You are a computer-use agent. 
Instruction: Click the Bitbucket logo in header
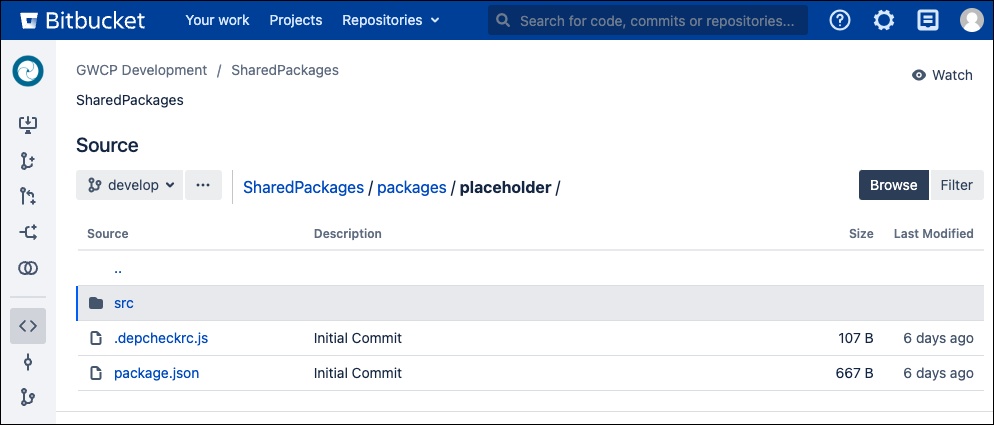coord(82,20)
